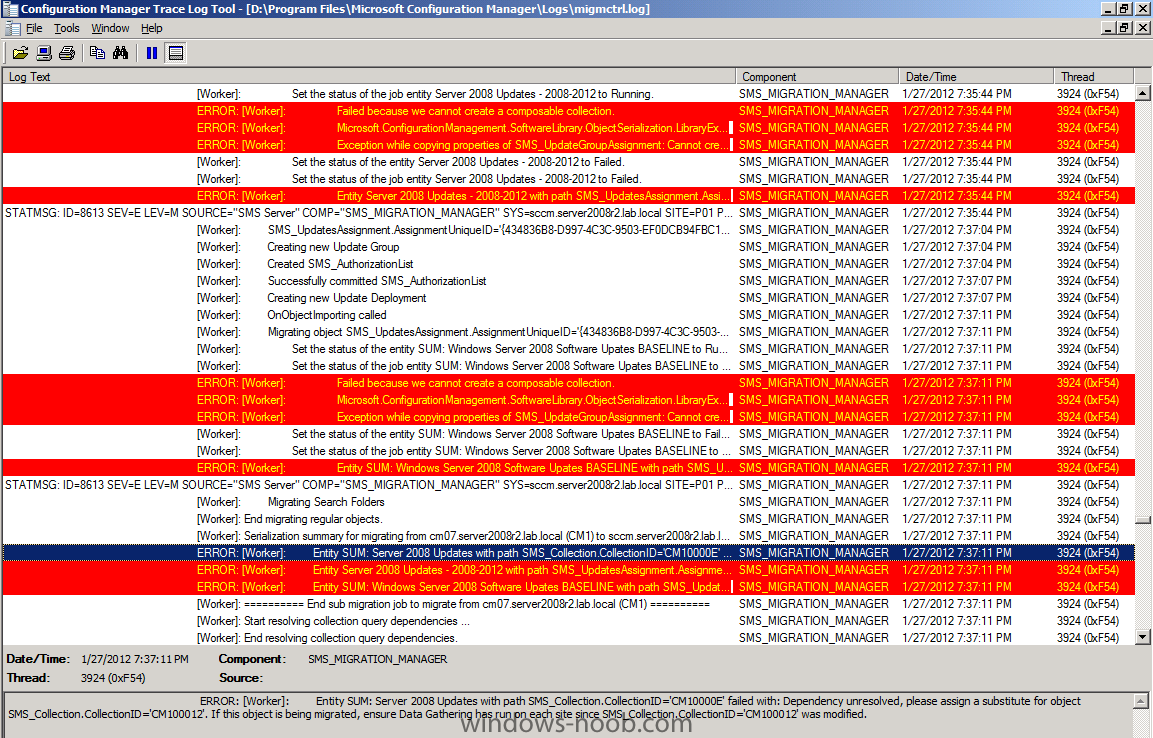Screen dimensions: 1153x738
Task: Select row 'Set the status of the job entity Server 2008 Updates - 2008-2012 to Running'
Action: 568,94
